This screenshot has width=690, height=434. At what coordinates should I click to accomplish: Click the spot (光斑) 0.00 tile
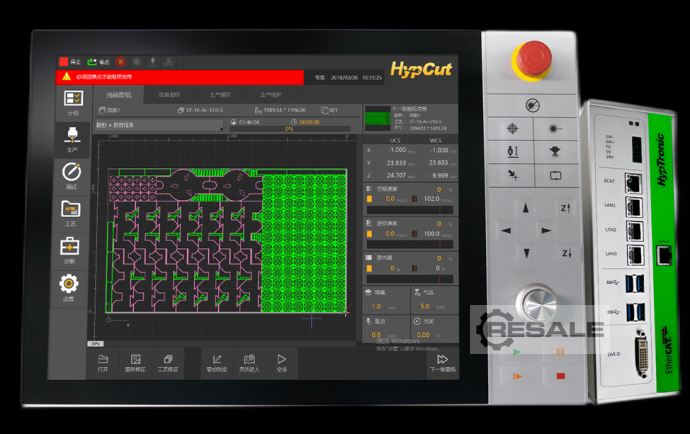point(434,328)
